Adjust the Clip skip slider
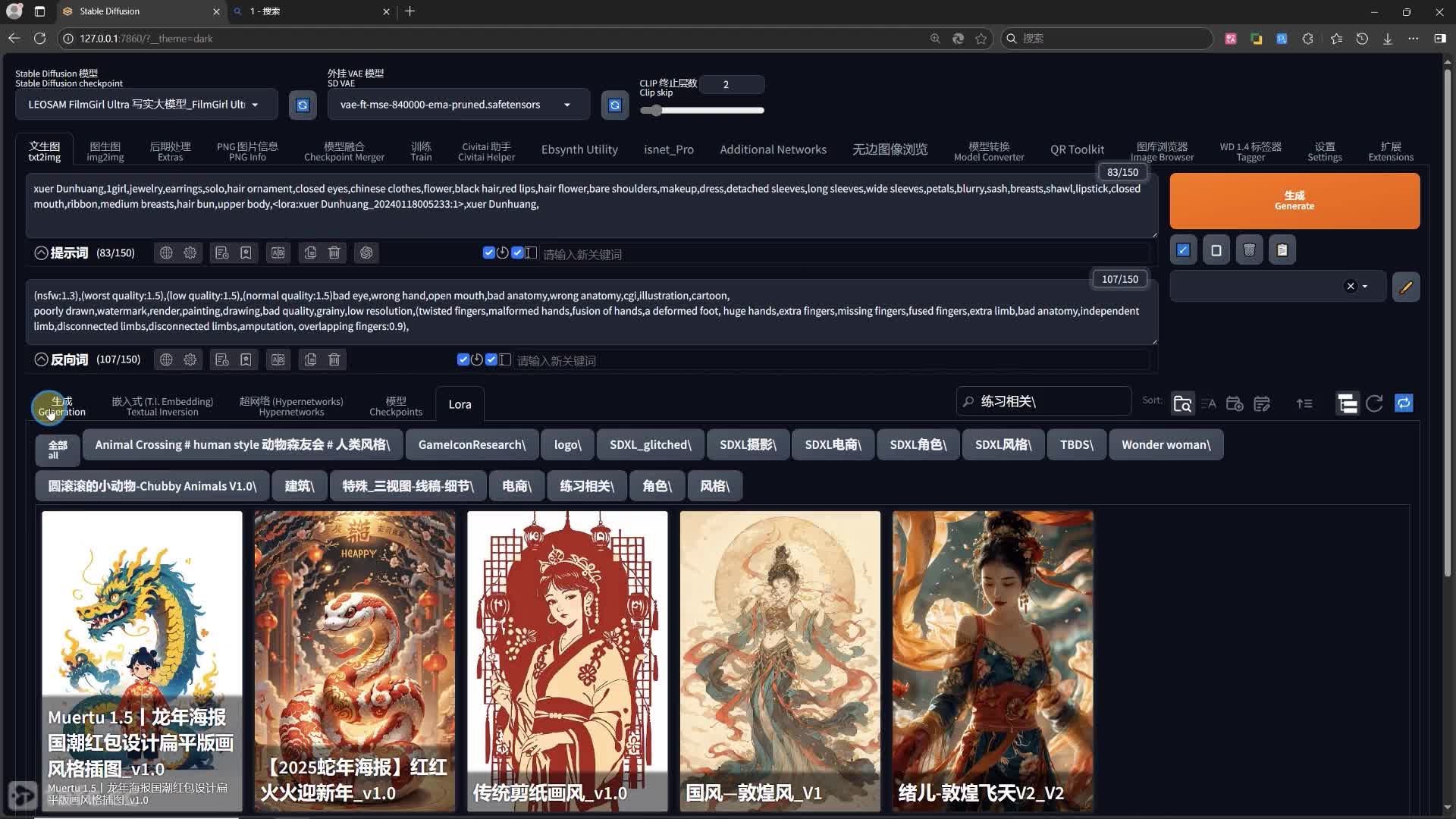The height and width of the screenshot is (819, 1456). (701, 111)
